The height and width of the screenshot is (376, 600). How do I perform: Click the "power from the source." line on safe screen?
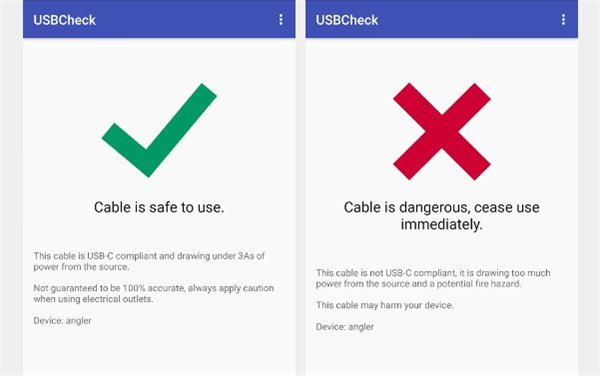[81, 267]
